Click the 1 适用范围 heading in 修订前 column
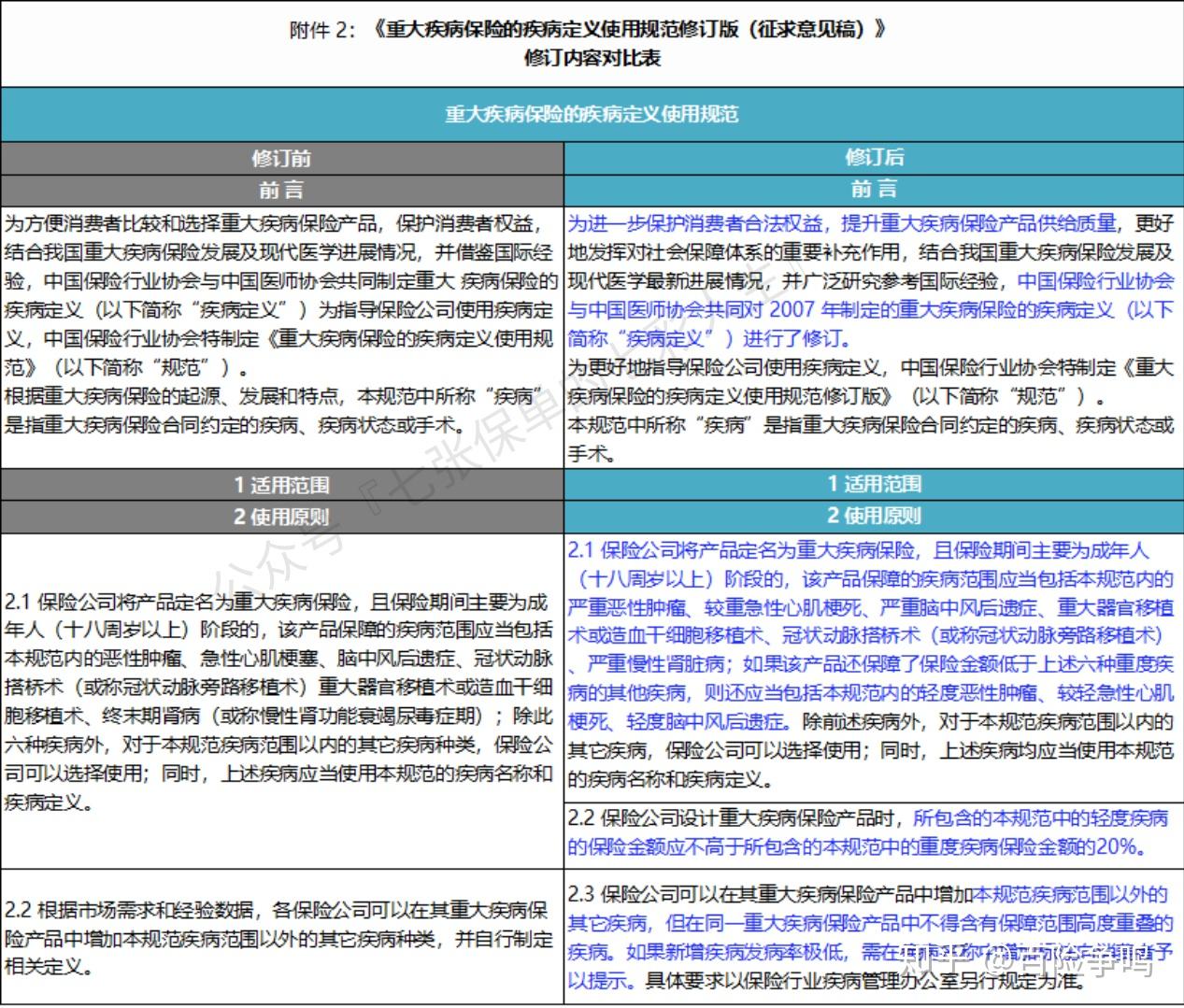Image resolution: width=1184 pixels, height=1008 pixels. 281,486
